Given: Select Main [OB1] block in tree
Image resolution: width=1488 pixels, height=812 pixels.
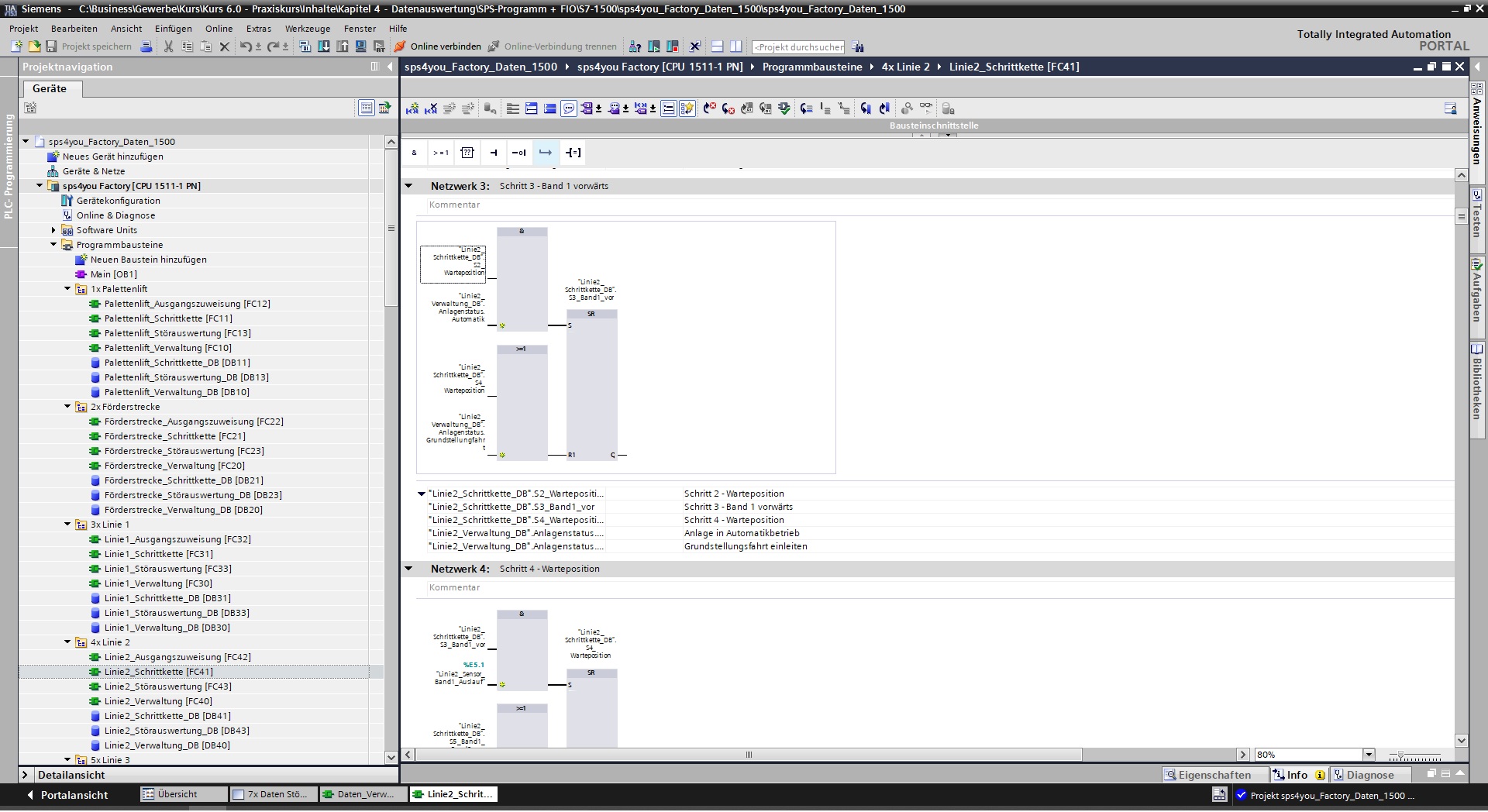Looking at the screenshot, I should 113,274.
